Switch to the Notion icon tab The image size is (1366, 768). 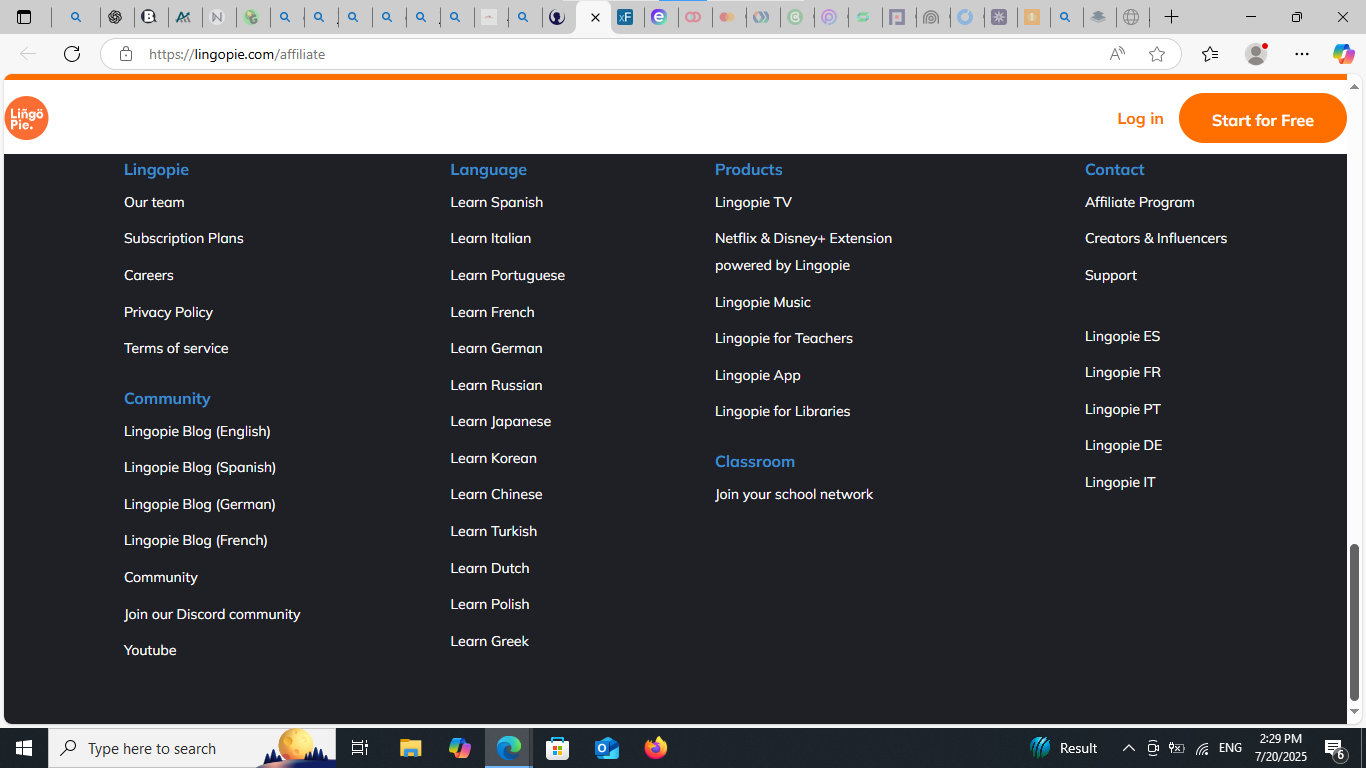[x=218, y=17]
